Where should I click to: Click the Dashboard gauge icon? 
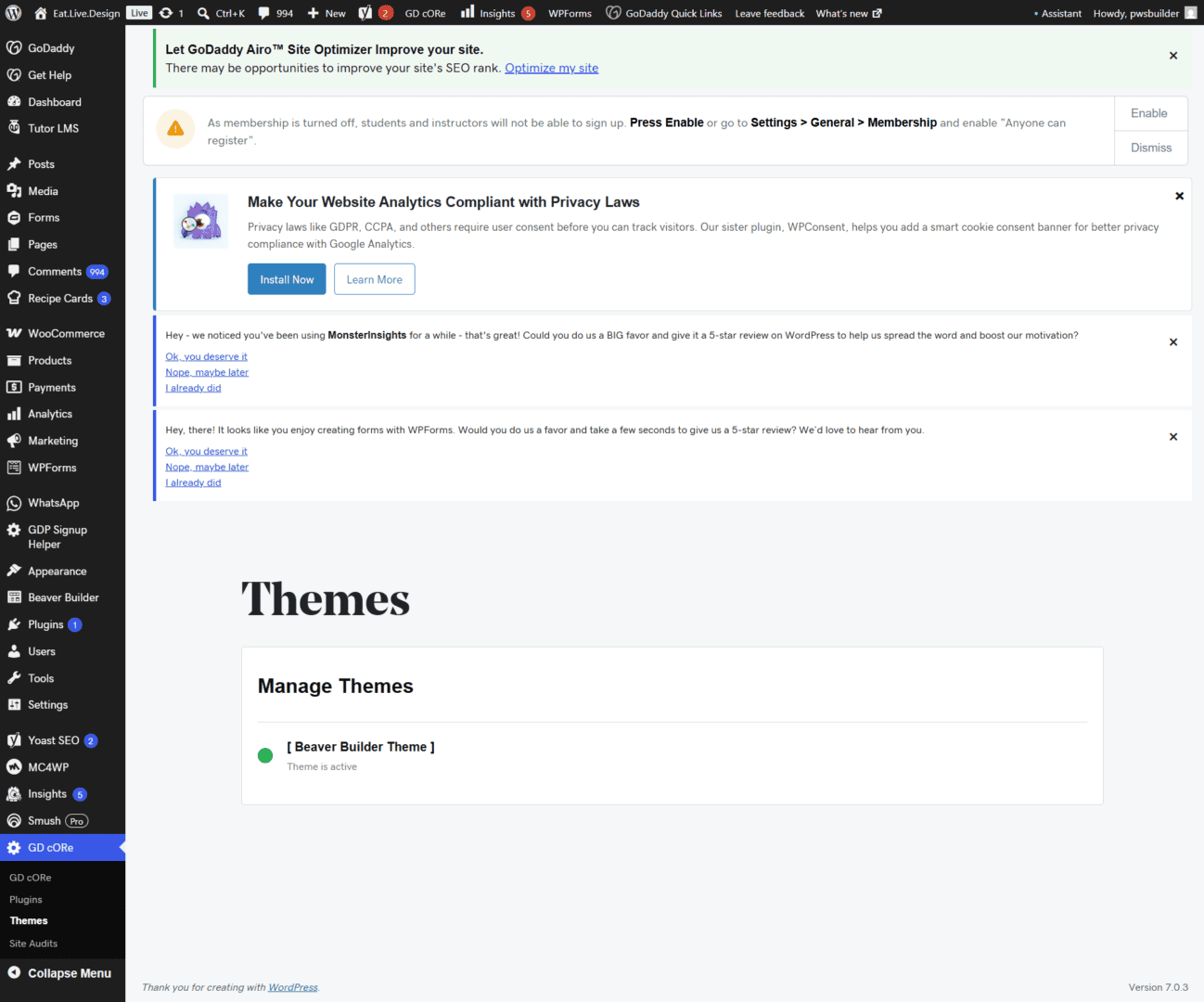14,102
